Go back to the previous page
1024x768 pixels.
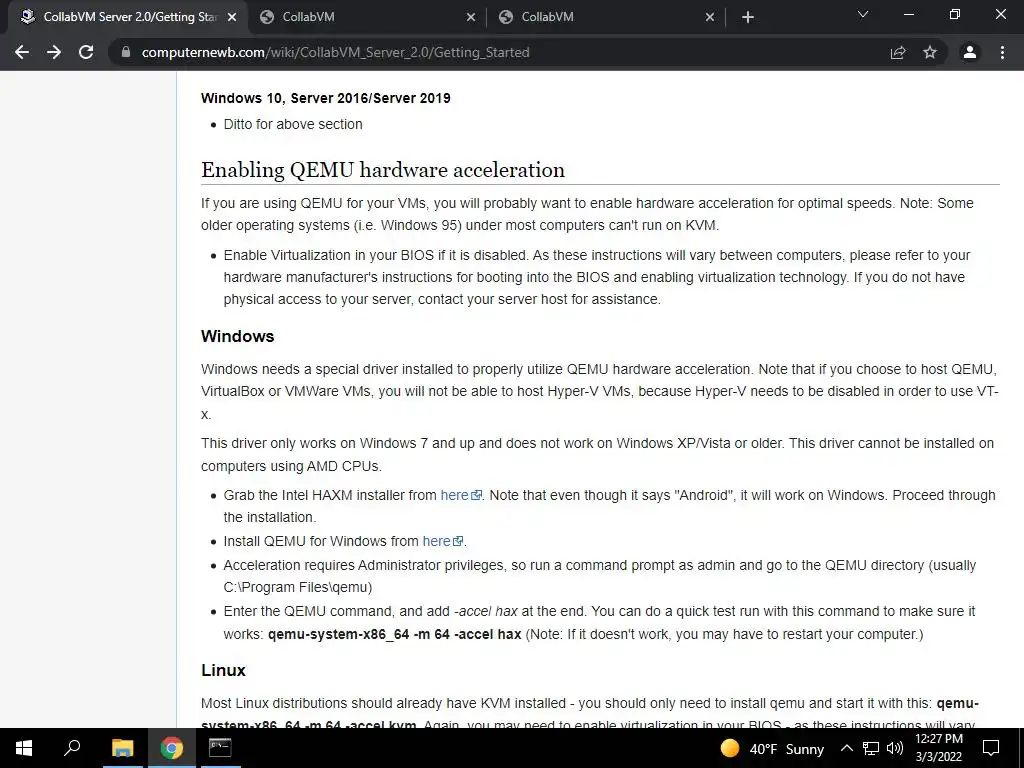click(22, 52)
